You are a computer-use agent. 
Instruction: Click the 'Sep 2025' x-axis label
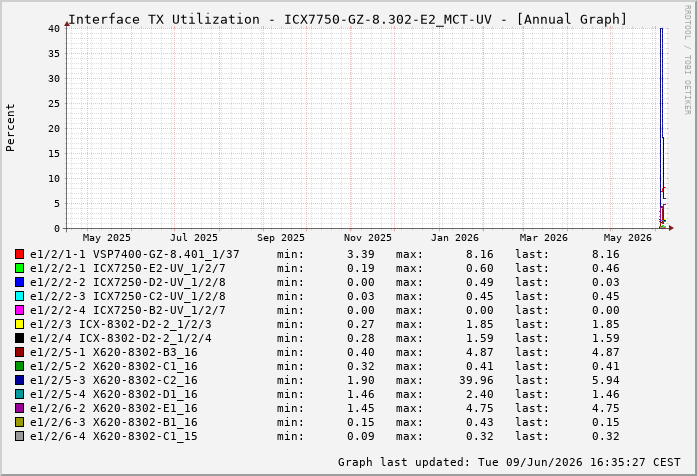[x=281, y=238]
